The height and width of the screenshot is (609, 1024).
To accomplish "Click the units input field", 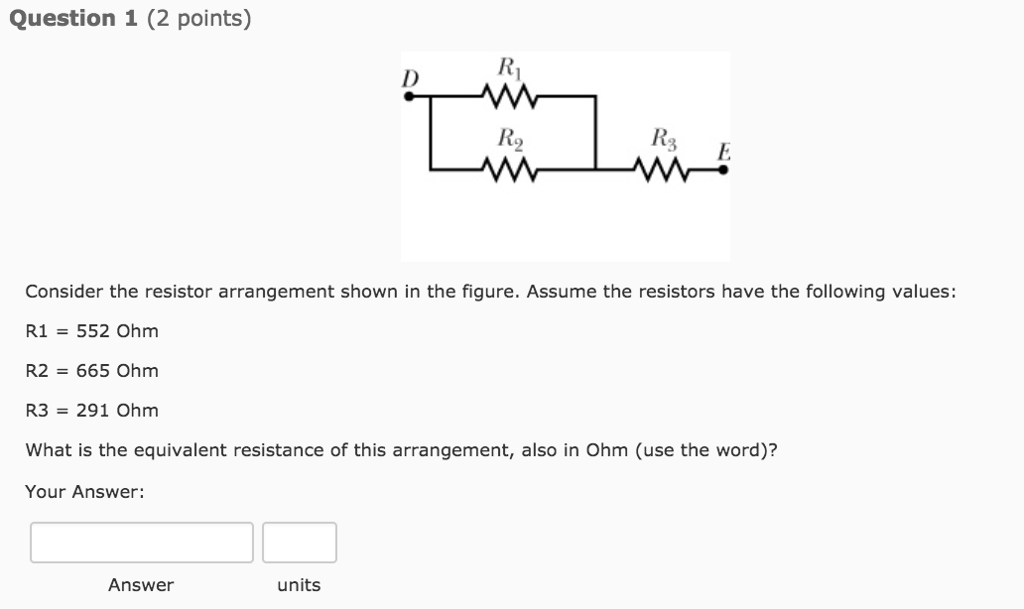I will pyautogui.click(x=299, y=542).
